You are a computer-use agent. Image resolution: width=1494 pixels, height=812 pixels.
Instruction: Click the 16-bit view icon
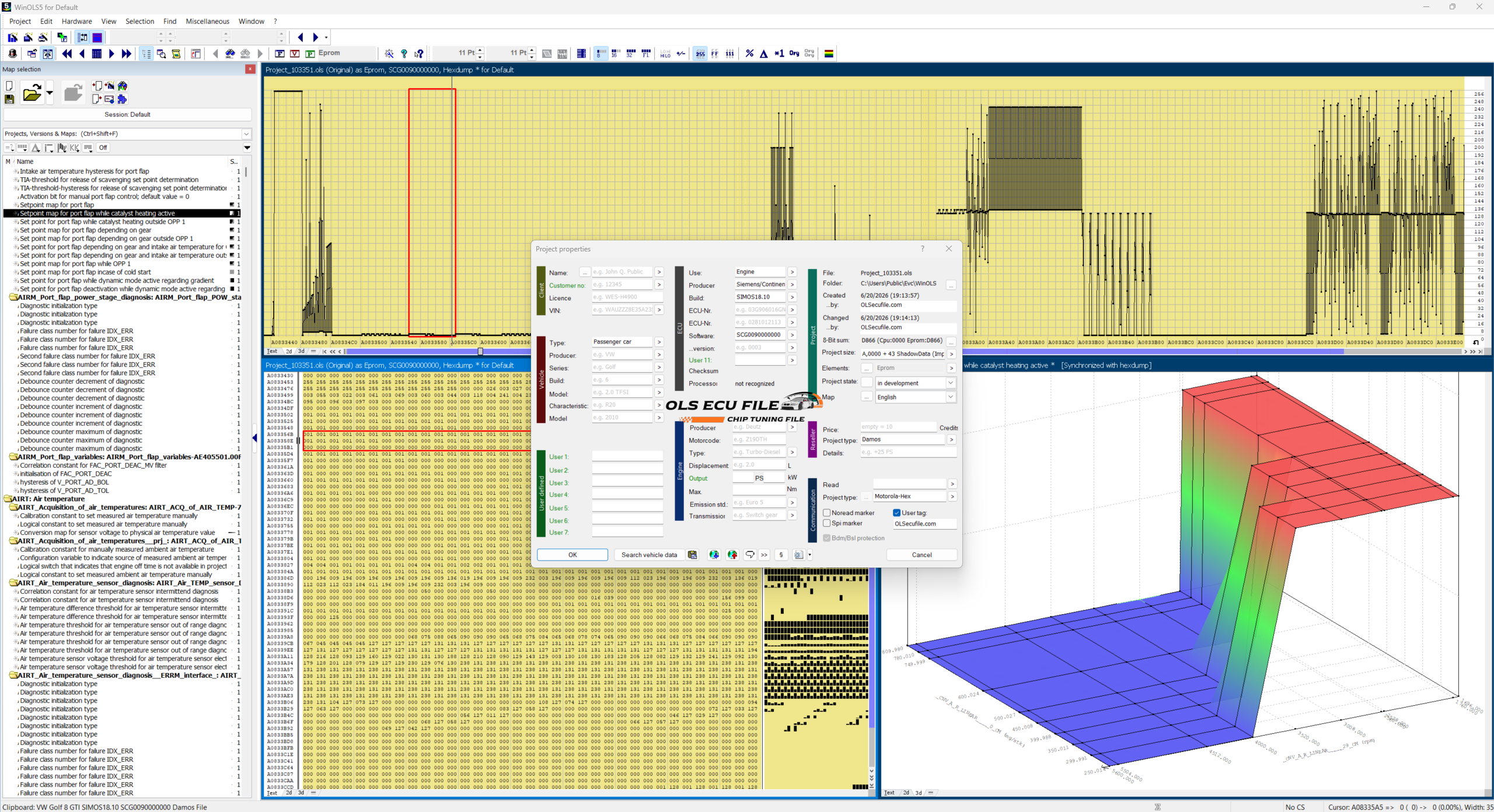coord(615,54)
